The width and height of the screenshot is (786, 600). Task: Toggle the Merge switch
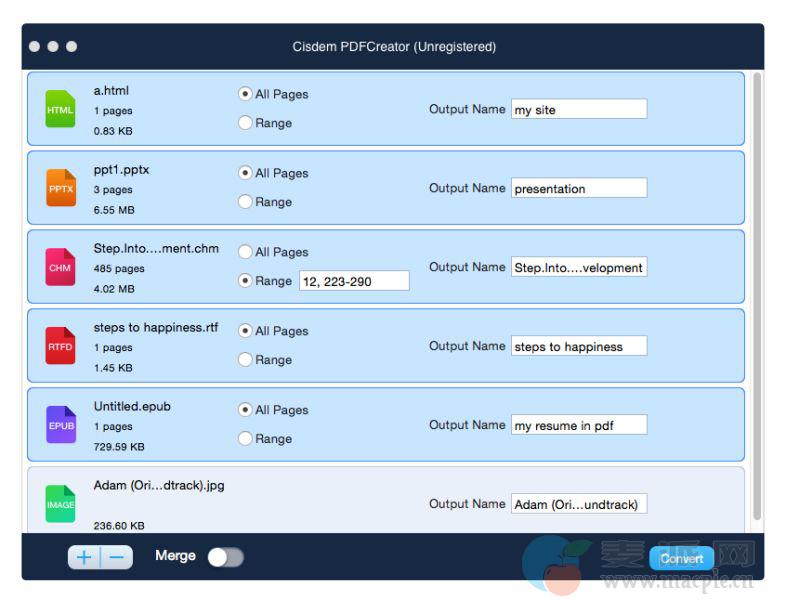point(225,557)
